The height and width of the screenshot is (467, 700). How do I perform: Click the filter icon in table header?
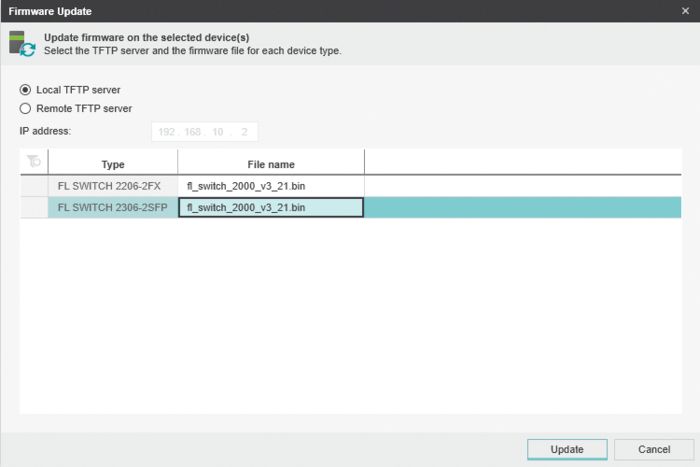(x=34, y=161)
